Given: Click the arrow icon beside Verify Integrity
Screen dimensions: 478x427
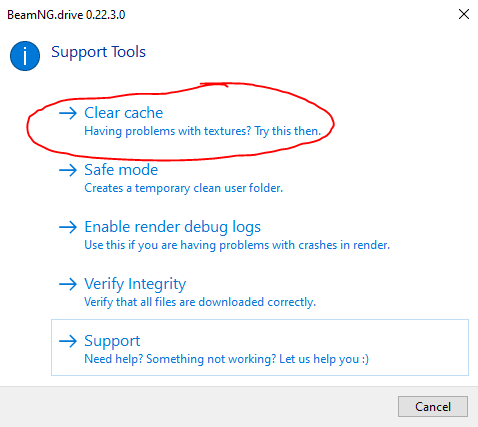Looking at the screenshot, I should [x=68, y=284].
